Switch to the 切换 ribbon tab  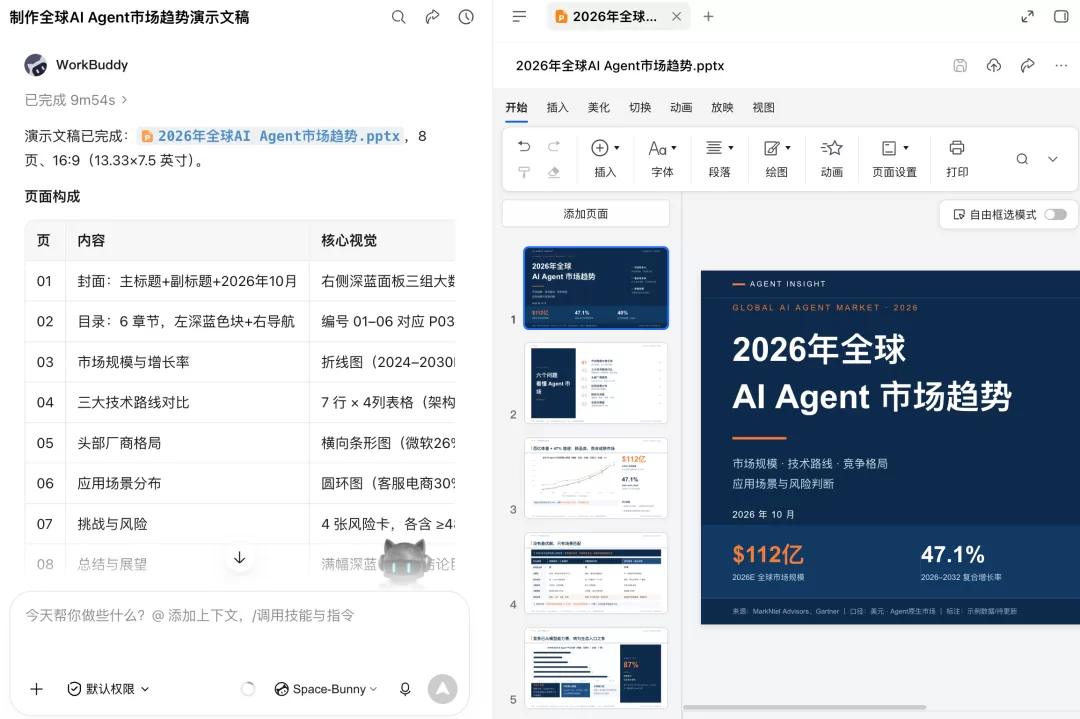click(640, 107)
